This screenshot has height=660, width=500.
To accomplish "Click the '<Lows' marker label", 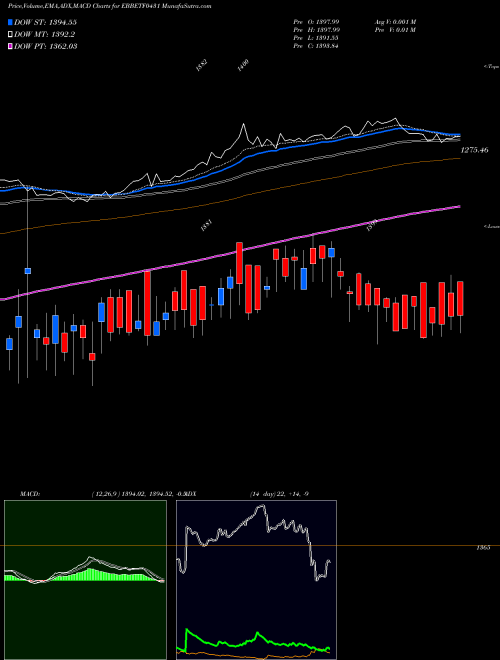I will (x=492, y=226).
